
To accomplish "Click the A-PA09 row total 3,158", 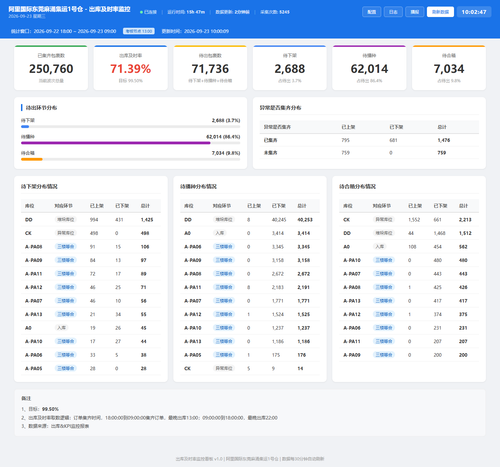I will pyautogui.click(x=304, y=260).
